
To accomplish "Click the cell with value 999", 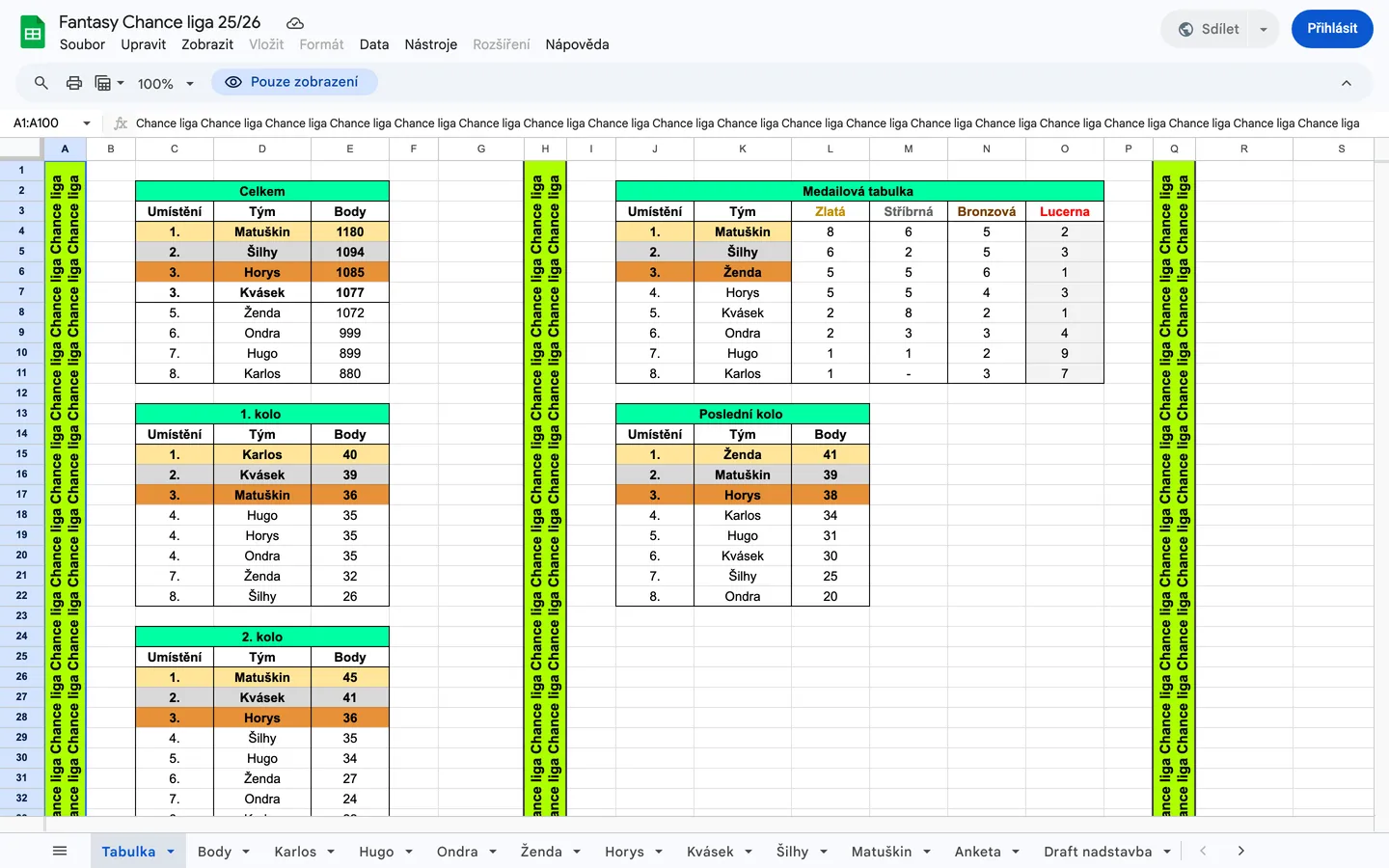I will coord(350,333).
